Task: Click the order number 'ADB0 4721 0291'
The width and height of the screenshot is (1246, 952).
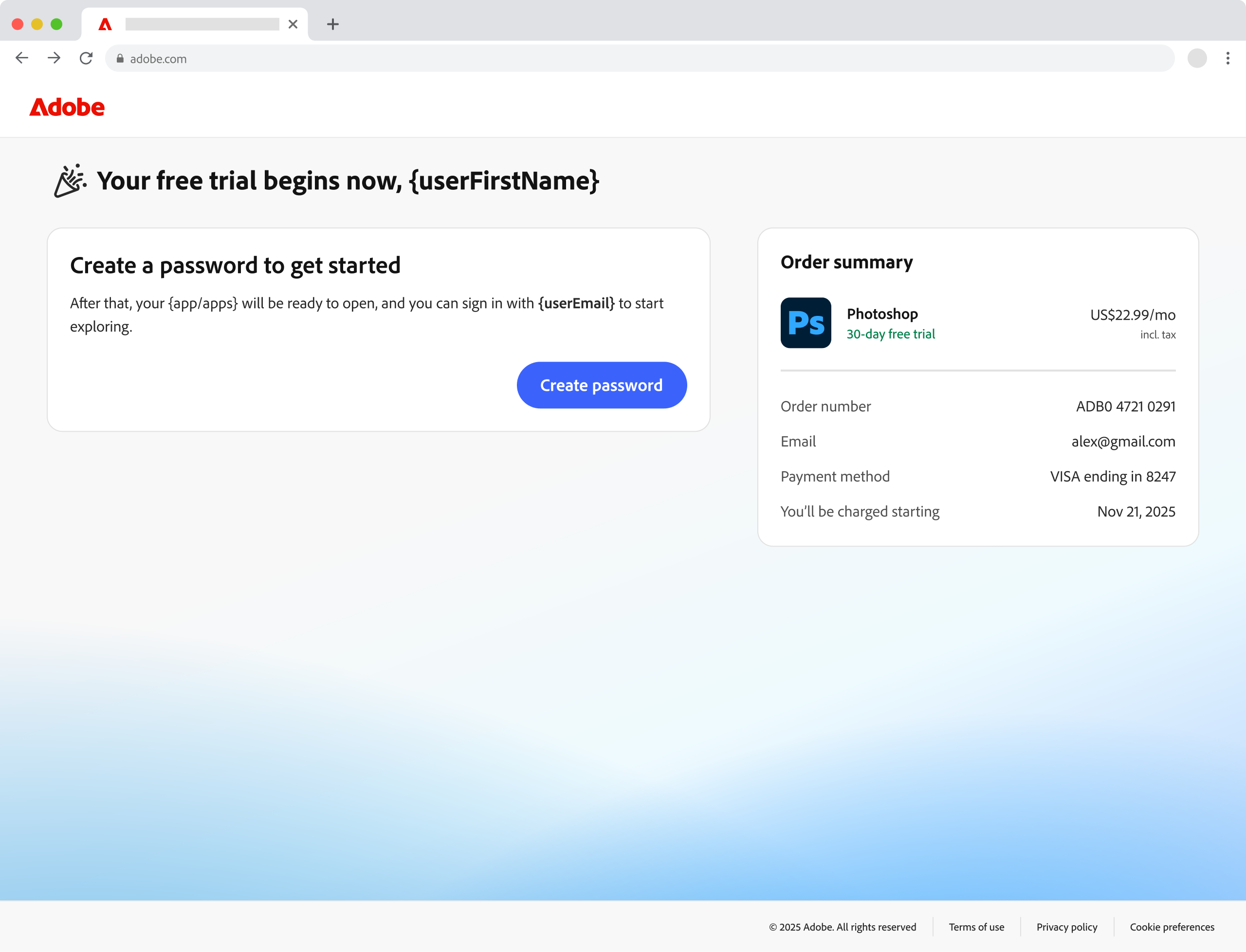Action: (x=1126, y=406)
